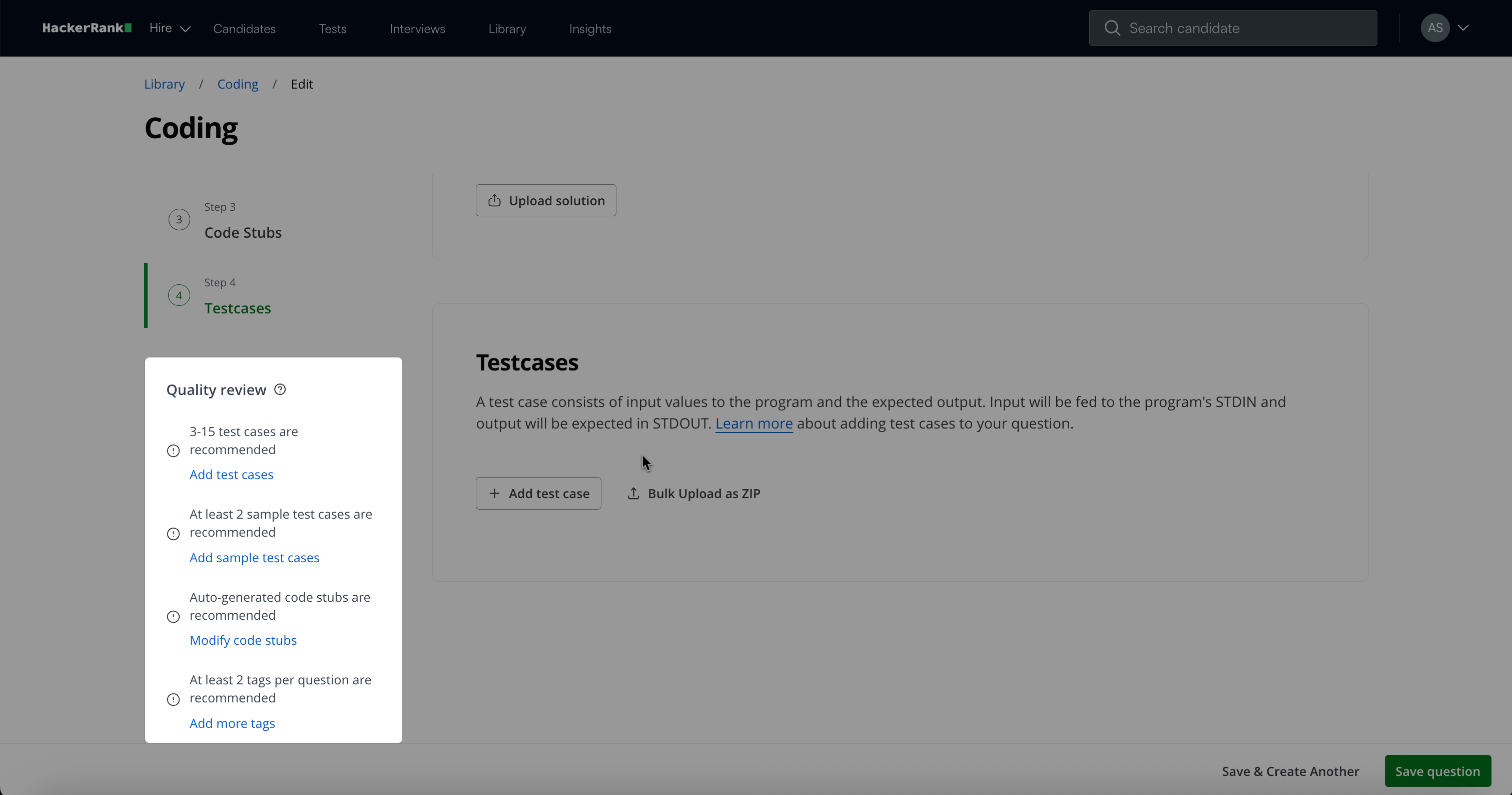Open the Interviews menu item
The height and width of the screenshot is (795, 1512).
(x=417, y=29)
